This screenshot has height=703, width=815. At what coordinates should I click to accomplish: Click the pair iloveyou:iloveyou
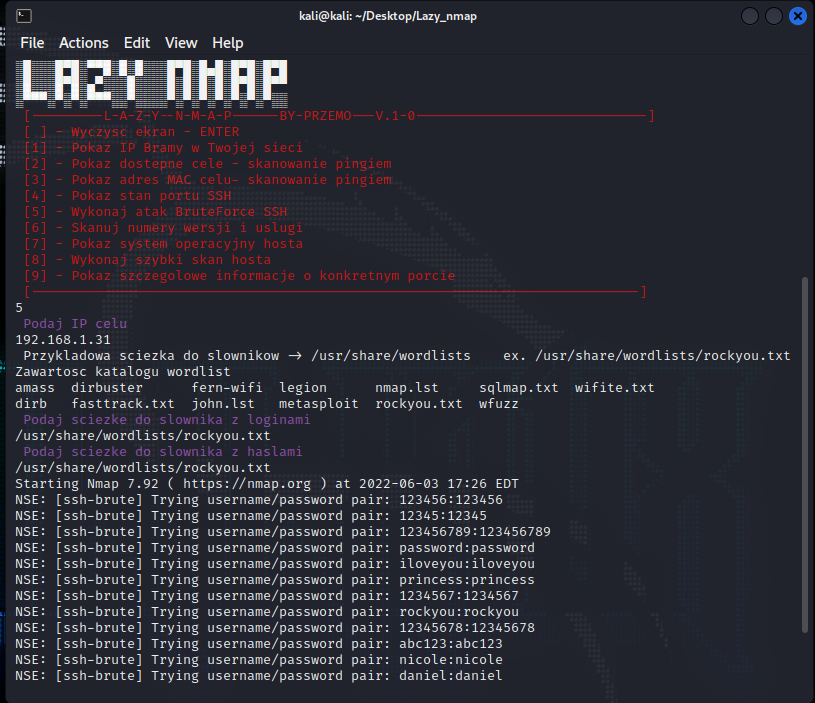(467, 564)
